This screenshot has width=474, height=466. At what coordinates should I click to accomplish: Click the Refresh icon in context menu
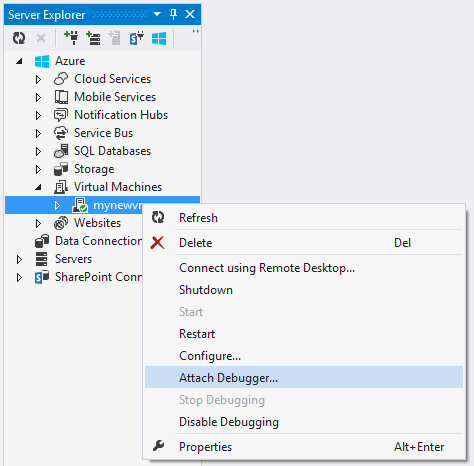coord(158,217)
